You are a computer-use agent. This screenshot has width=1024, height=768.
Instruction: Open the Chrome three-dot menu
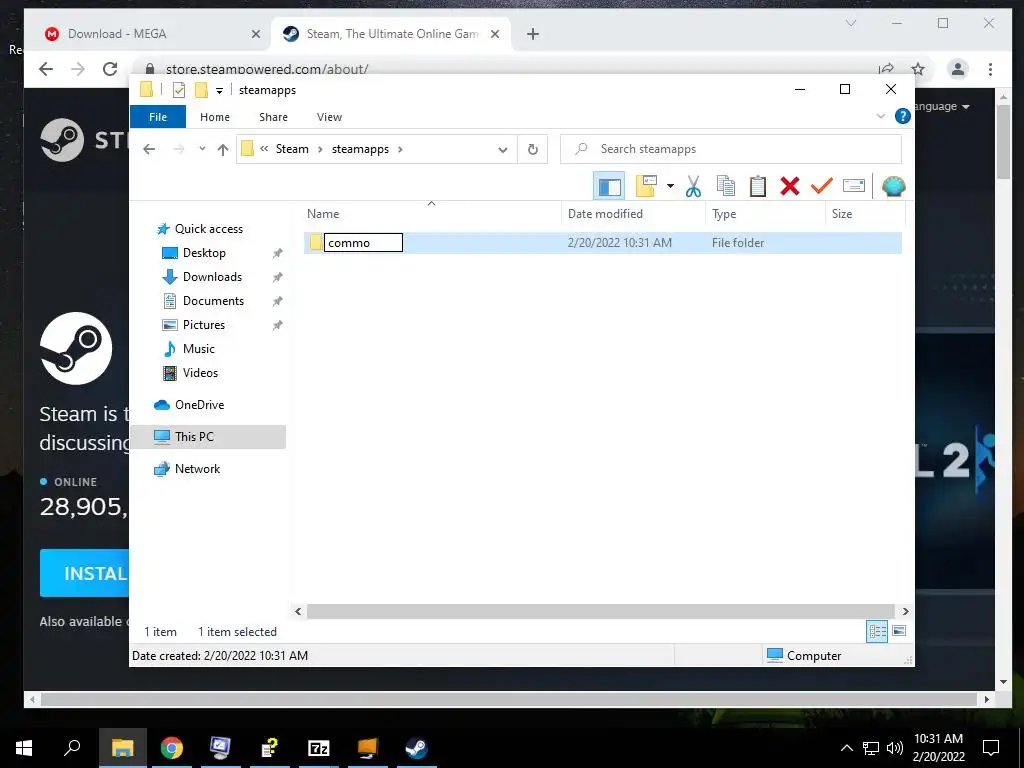click(x=990, y=69)
